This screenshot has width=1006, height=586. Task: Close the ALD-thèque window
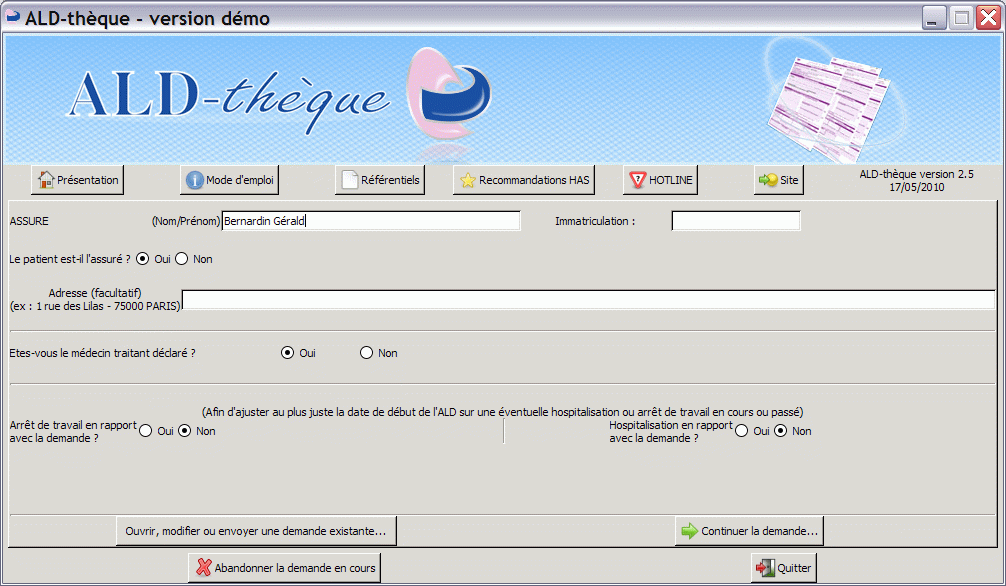988,17
